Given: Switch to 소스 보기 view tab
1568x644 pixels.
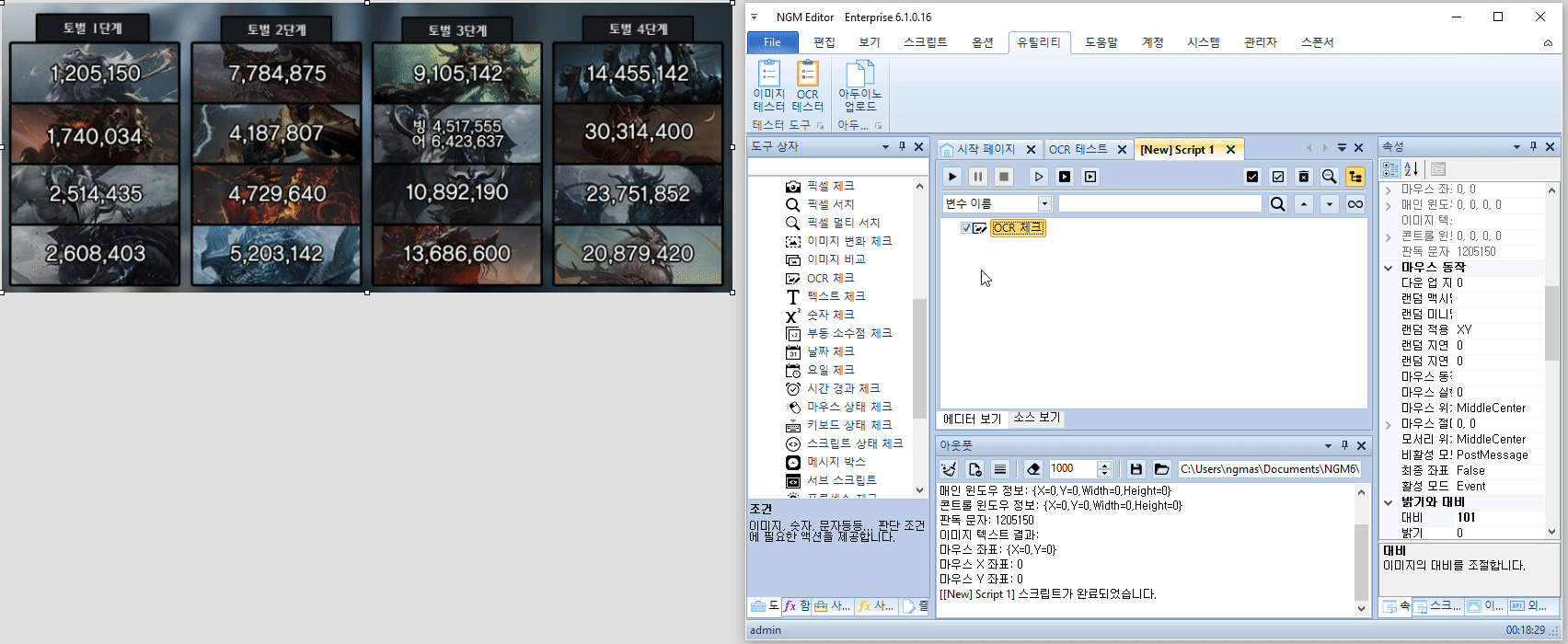Looking at the screenshot, I should tap(1037, 418).
